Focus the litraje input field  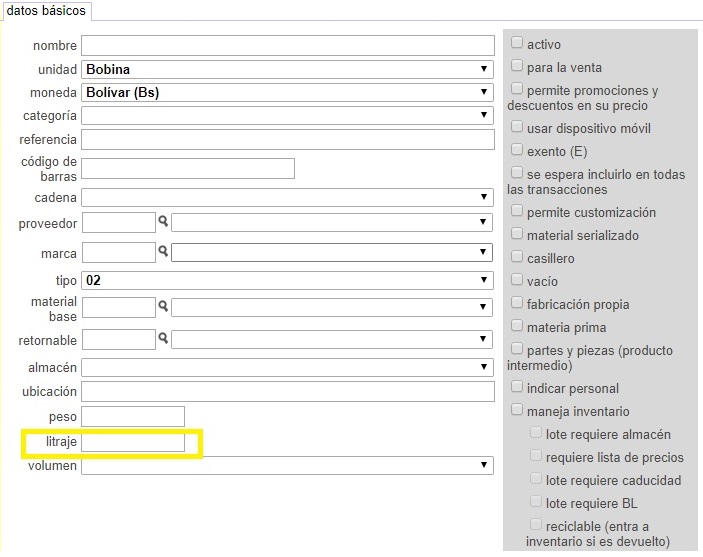(x=133, y=442)
